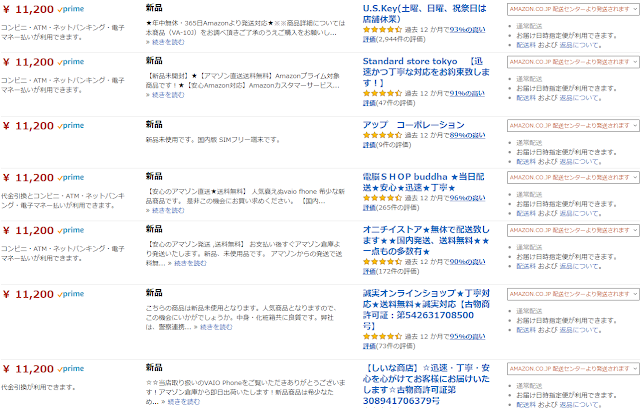Viewport: 640px width, 408px height.
Task: Click star rating of Standard store tokyo
Action: (x=382, y=93)
